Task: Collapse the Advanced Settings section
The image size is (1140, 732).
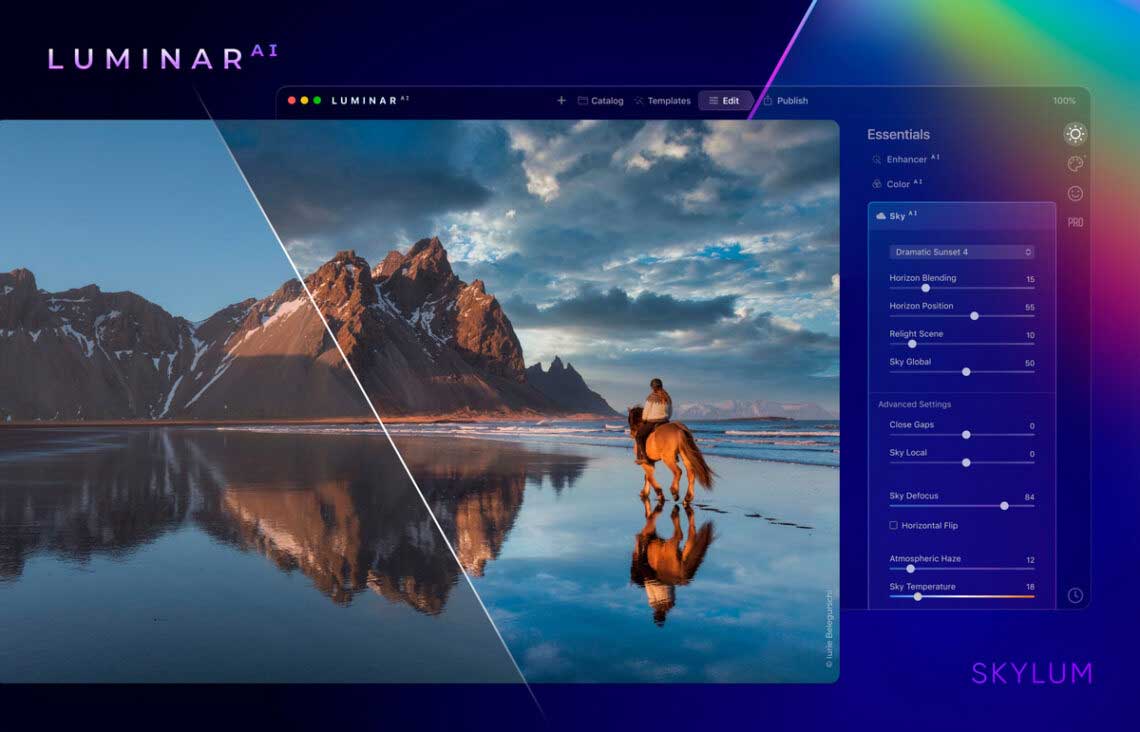Action: [x=914, y=404]
